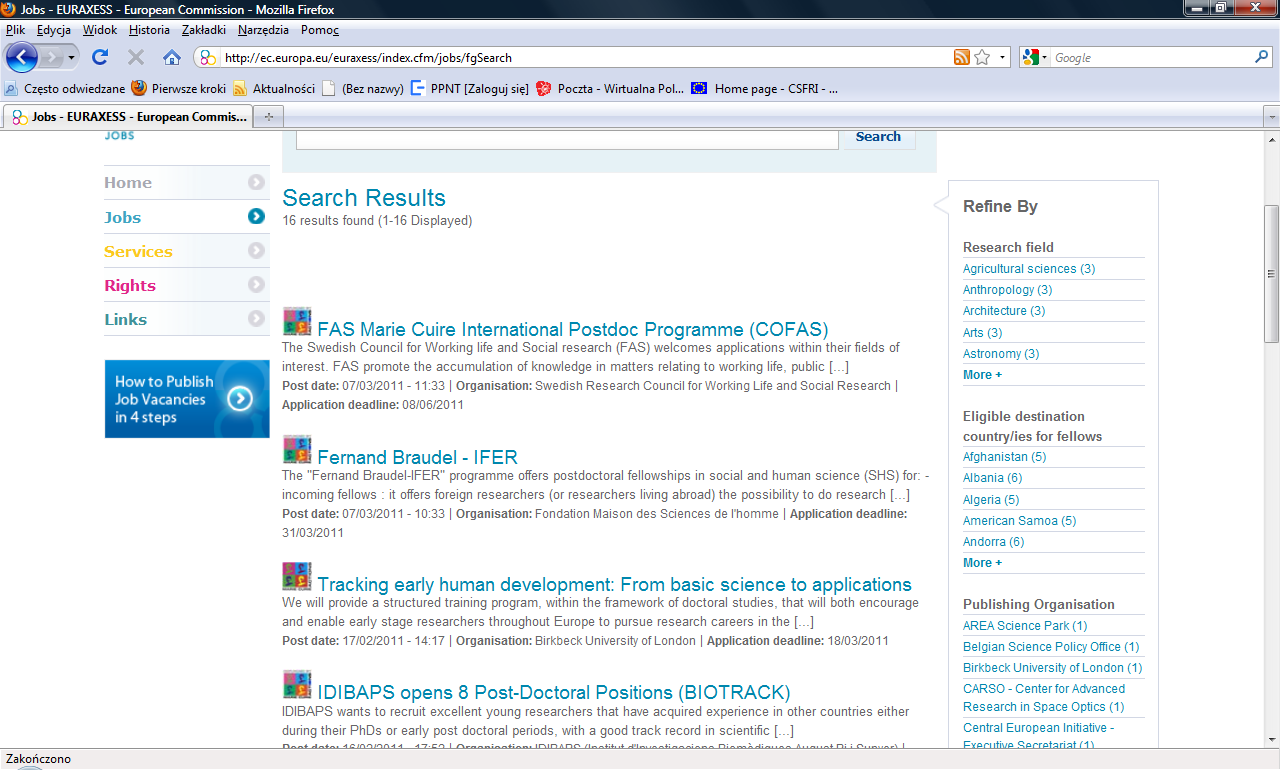Go to the home page icon

(172, 57)
